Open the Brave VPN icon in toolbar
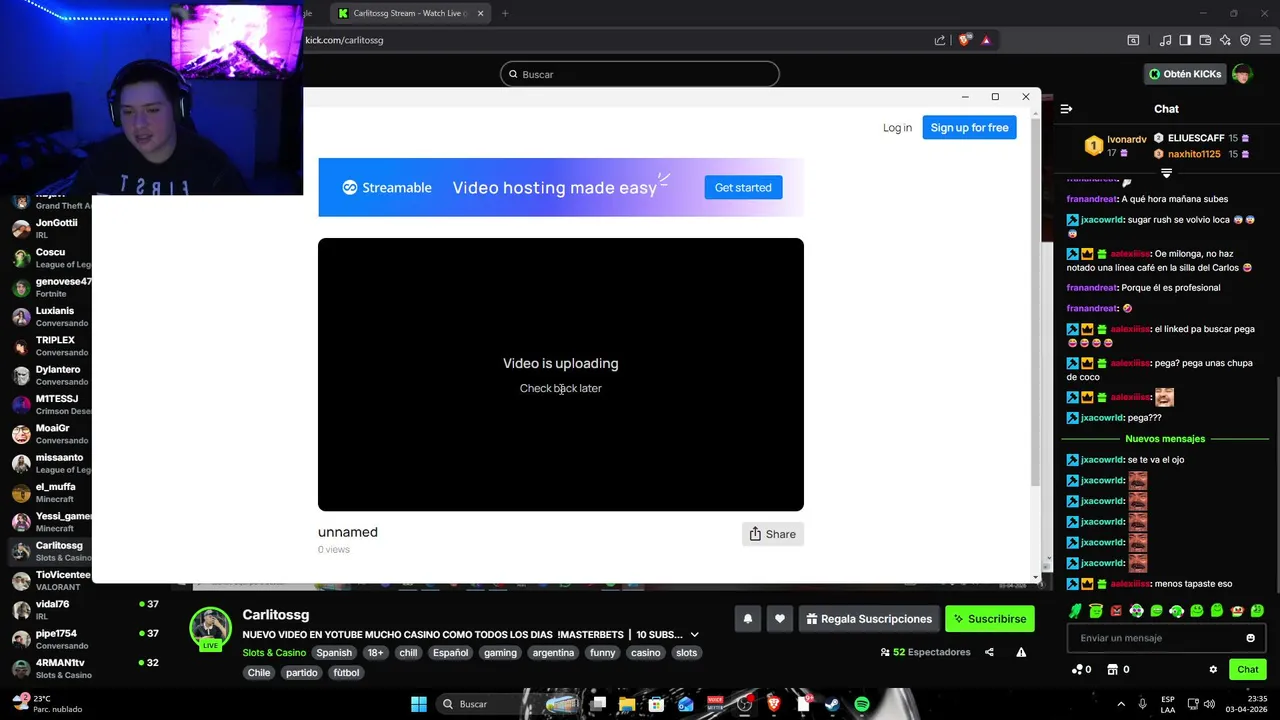 [1245, 40]
